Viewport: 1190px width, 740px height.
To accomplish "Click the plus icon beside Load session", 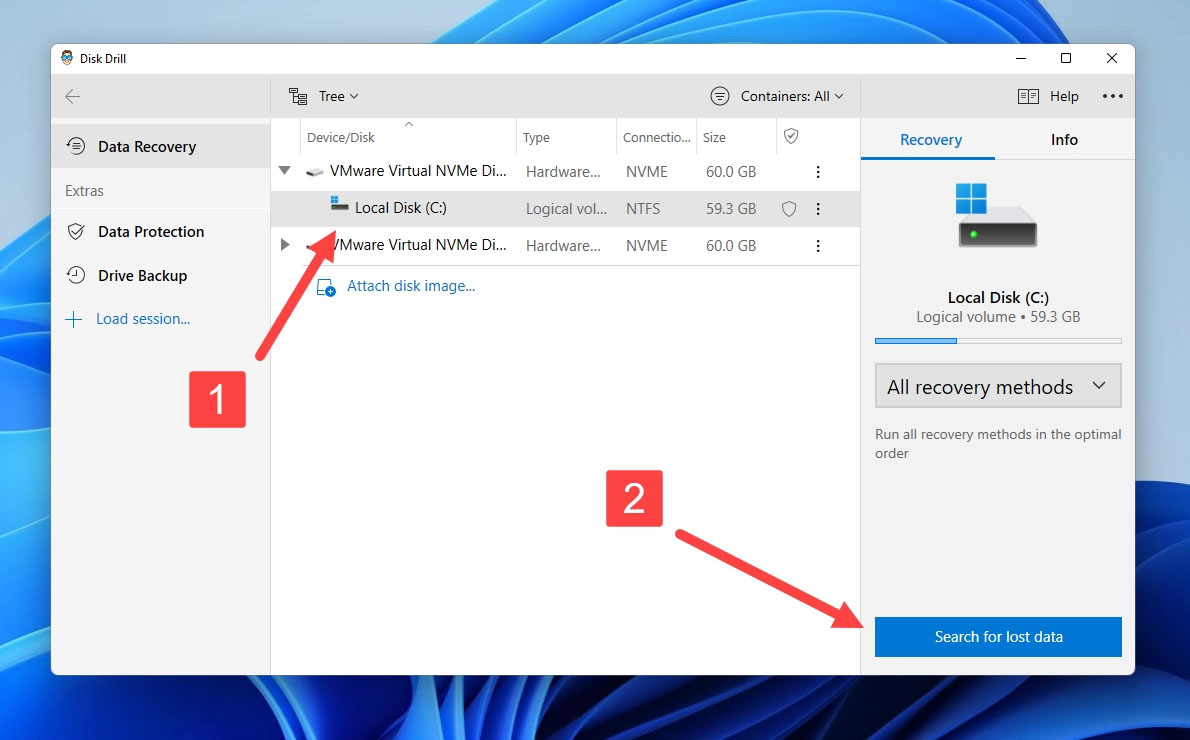I will click(x=74, y=319).
